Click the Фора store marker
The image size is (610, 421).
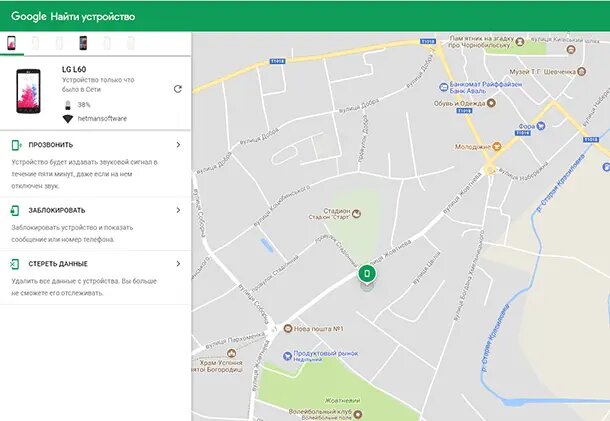coord(541,126)
